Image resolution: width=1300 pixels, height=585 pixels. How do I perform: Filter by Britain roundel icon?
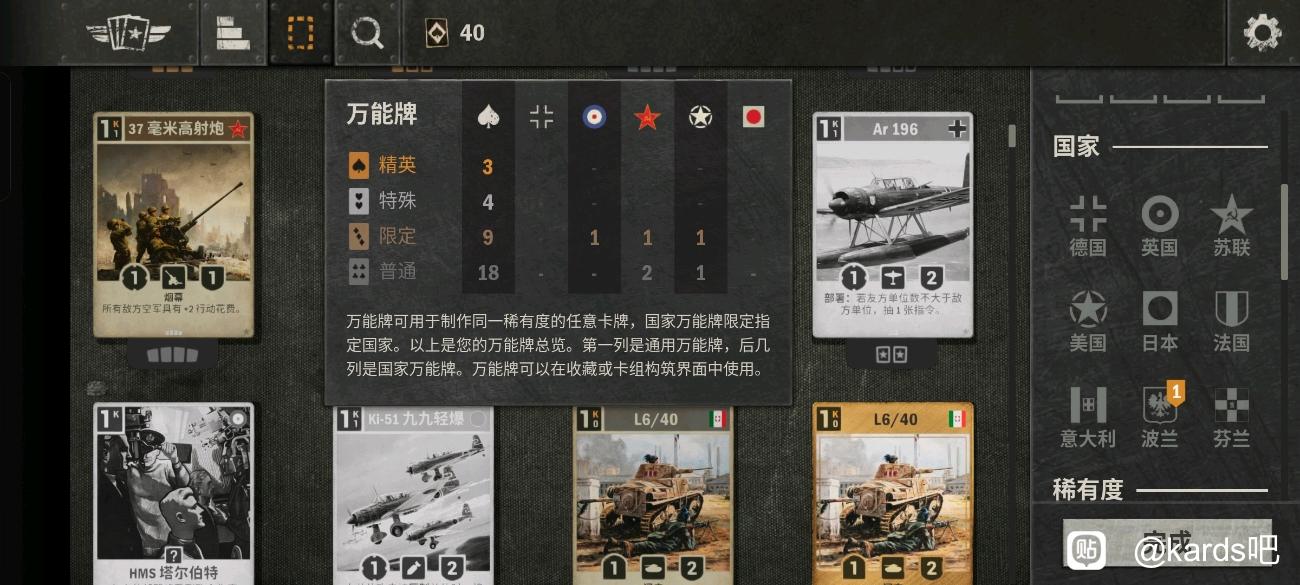pyautogui.click(x=1160, y=227)
